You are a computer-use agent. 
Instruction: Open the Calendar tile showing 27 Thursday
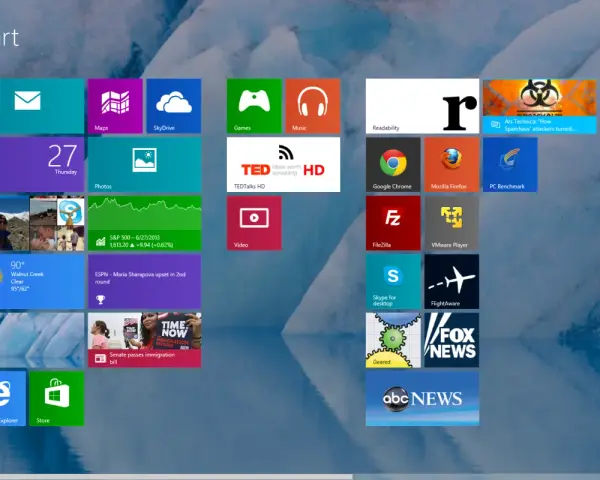42,165
